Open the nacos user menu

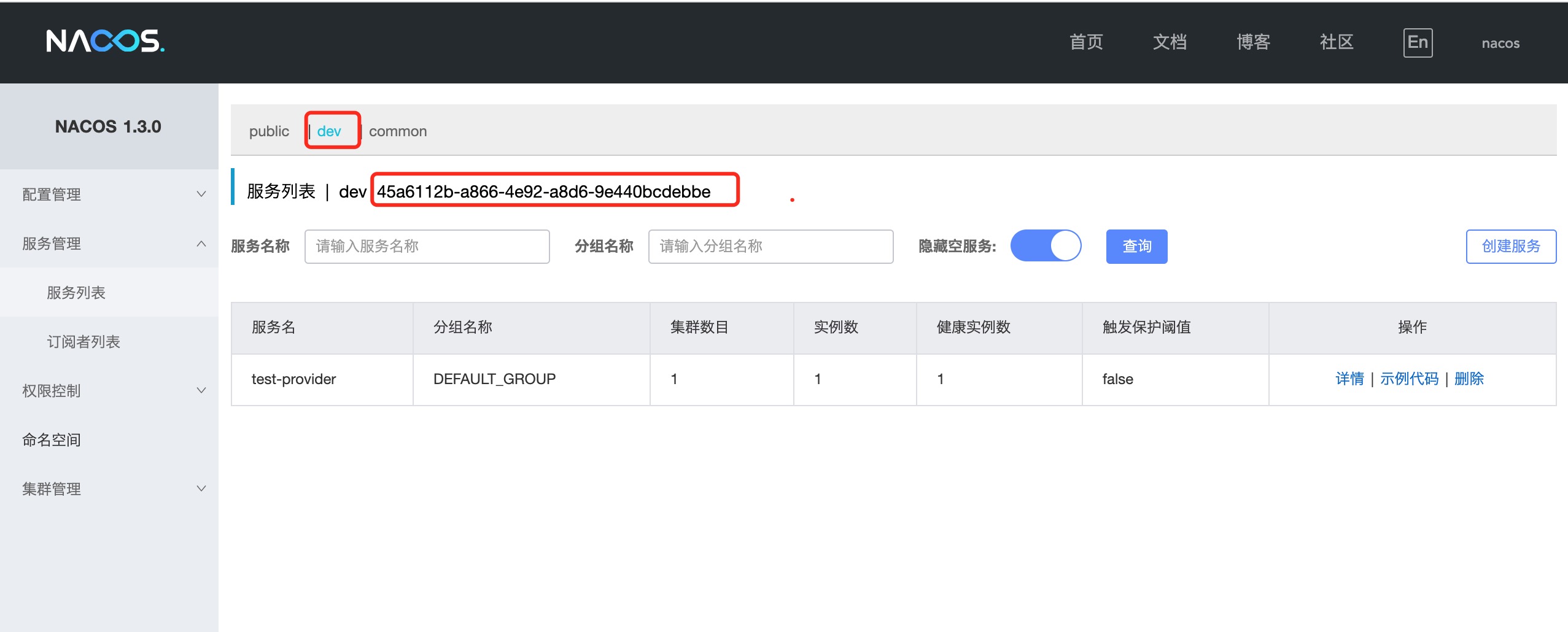click(1500, 43)
